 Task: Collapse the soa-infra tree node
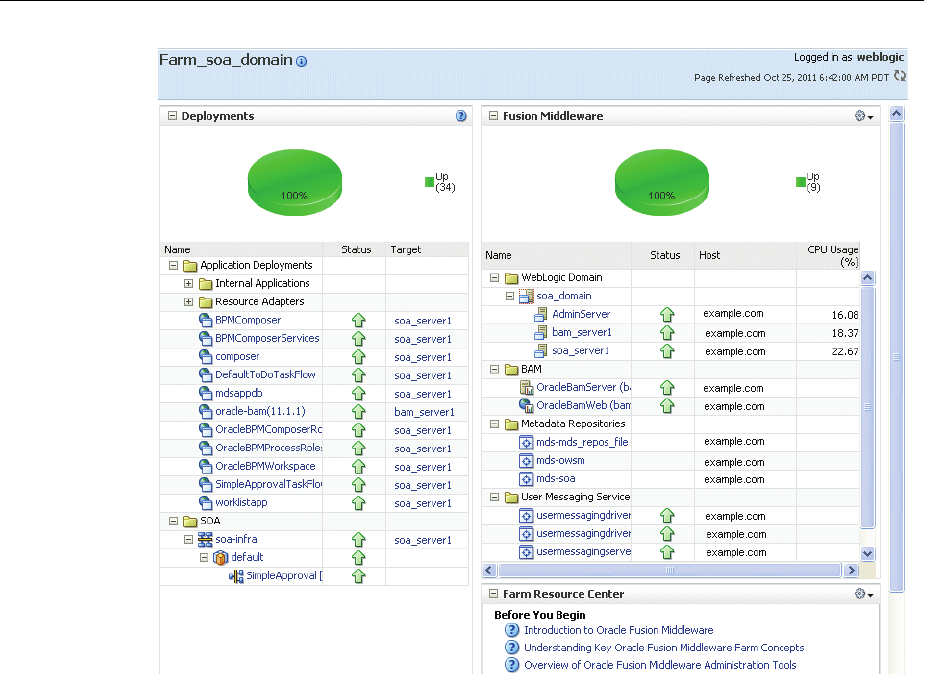pos(188,539)
